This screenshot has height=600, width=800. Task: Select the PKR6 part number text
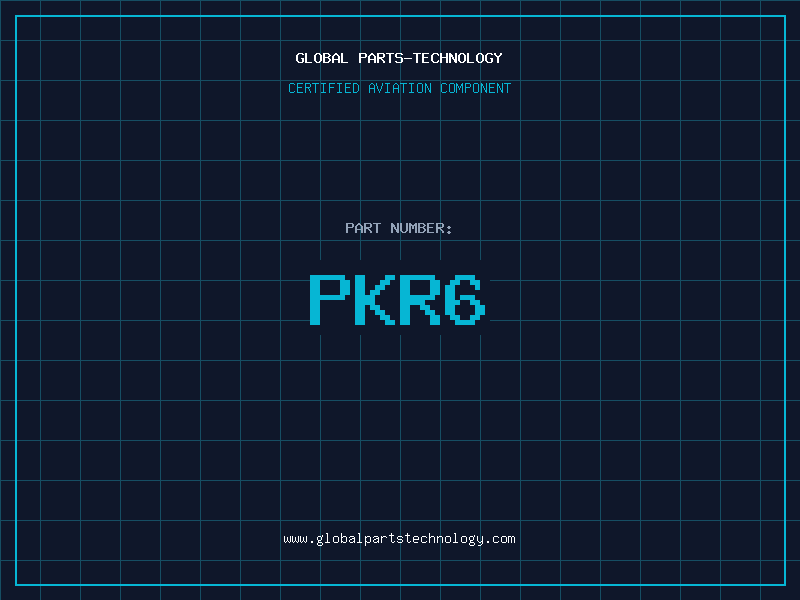[x=397, y=300]
